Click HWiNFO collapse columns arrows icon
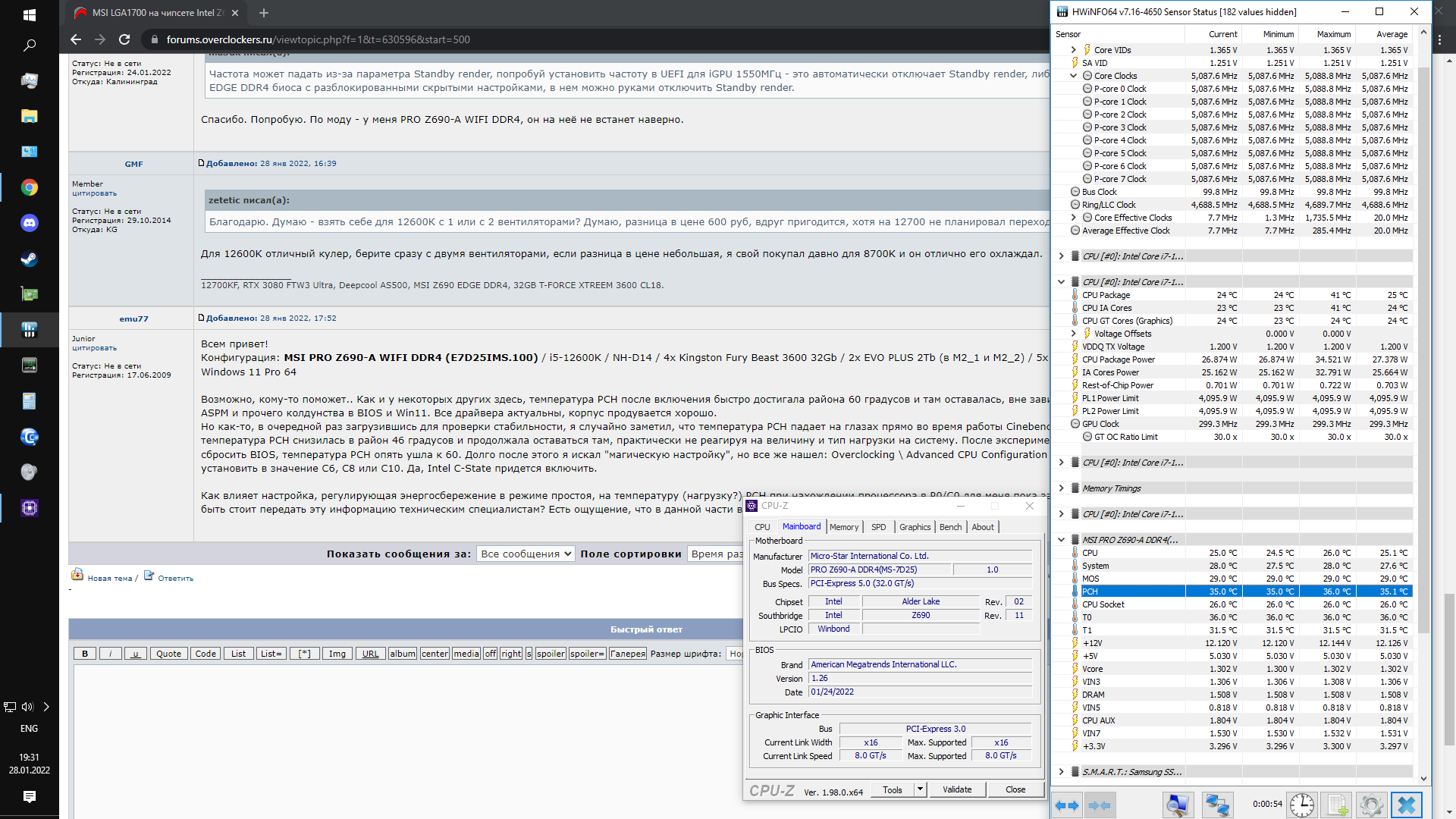Viewport: 1456px width, 819px height. pyautogui.click(x=1099, y=805)
